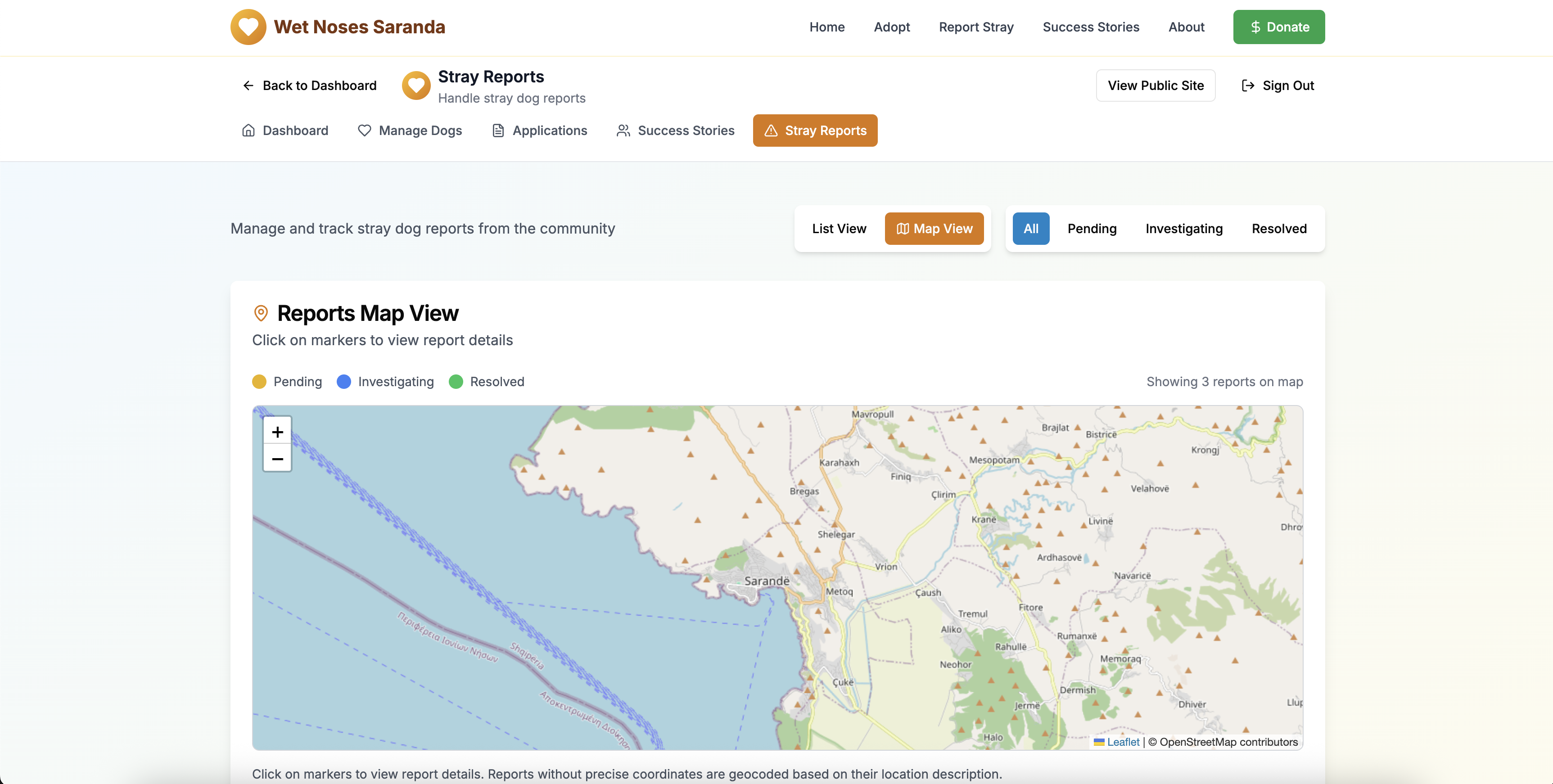The height and width of the screenshot is (784, 1553).
Task: Click the Sarandë label on the map
Action: (x=766, y=581)
